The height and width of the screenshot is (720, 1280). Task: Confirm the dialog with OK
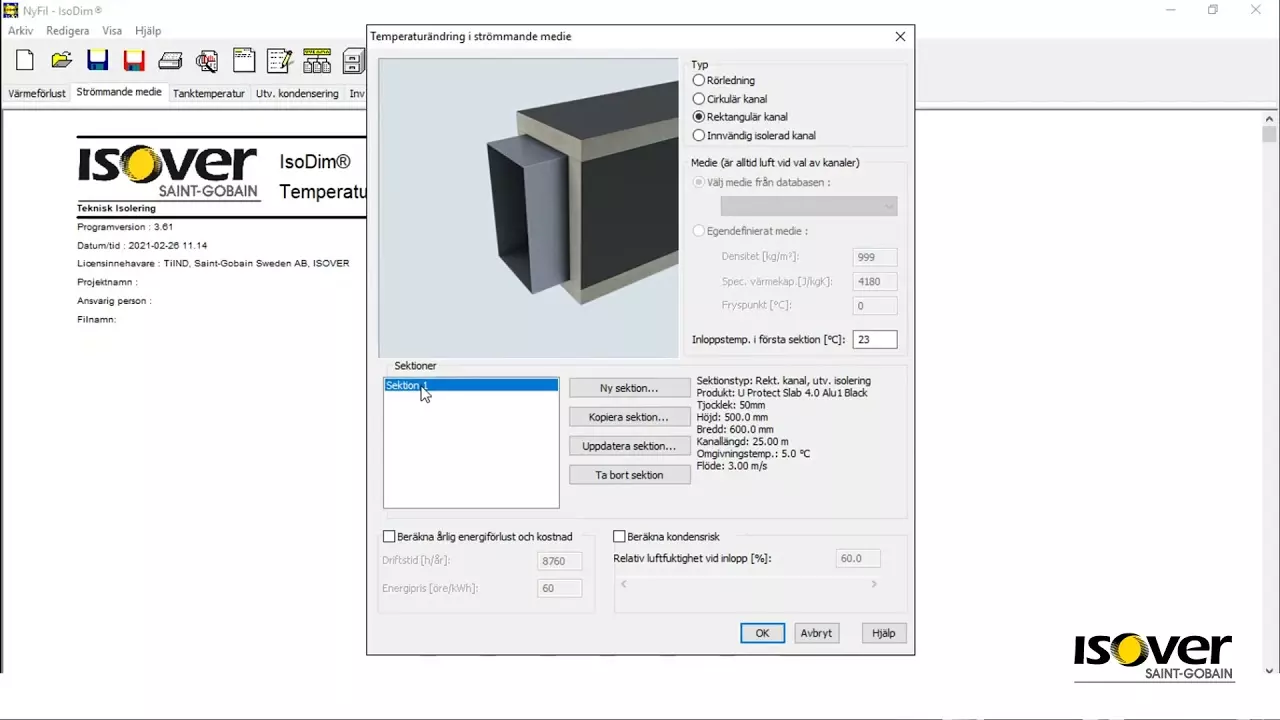(x=762, y=633)
